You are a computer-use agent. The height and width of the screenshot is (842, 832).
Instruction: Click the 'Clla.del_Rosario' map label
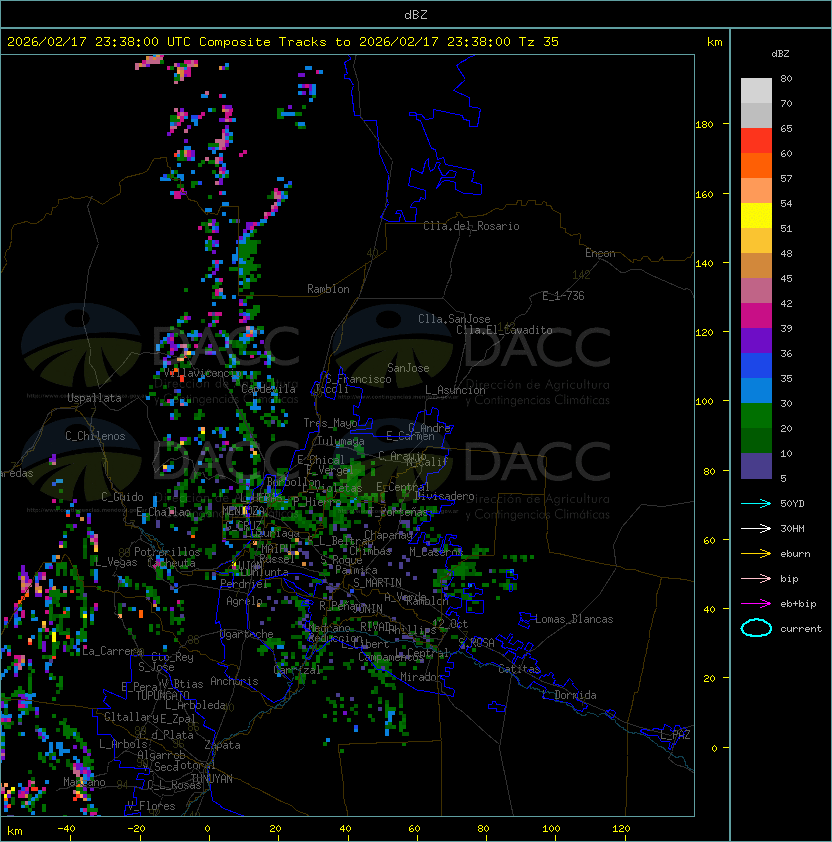tap(471, 226)
